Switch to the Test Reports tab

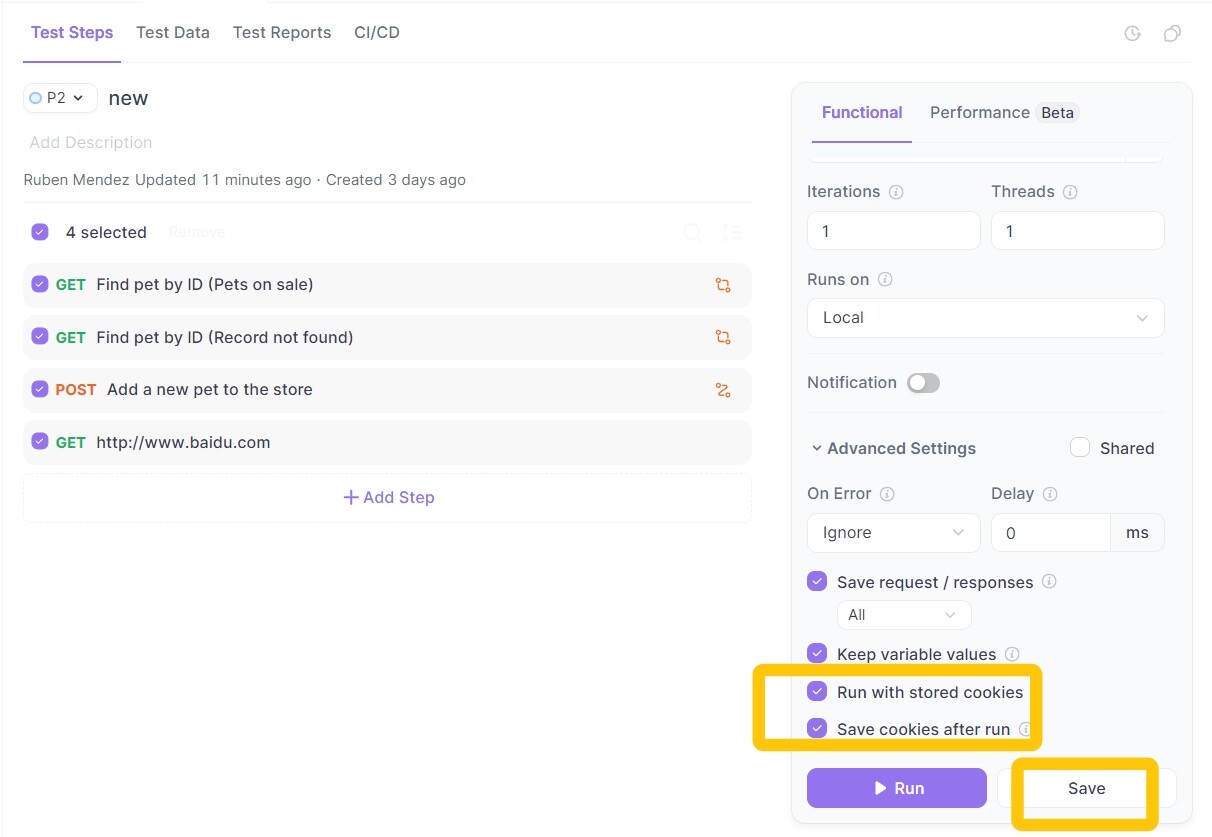click(x=282, y=33)
